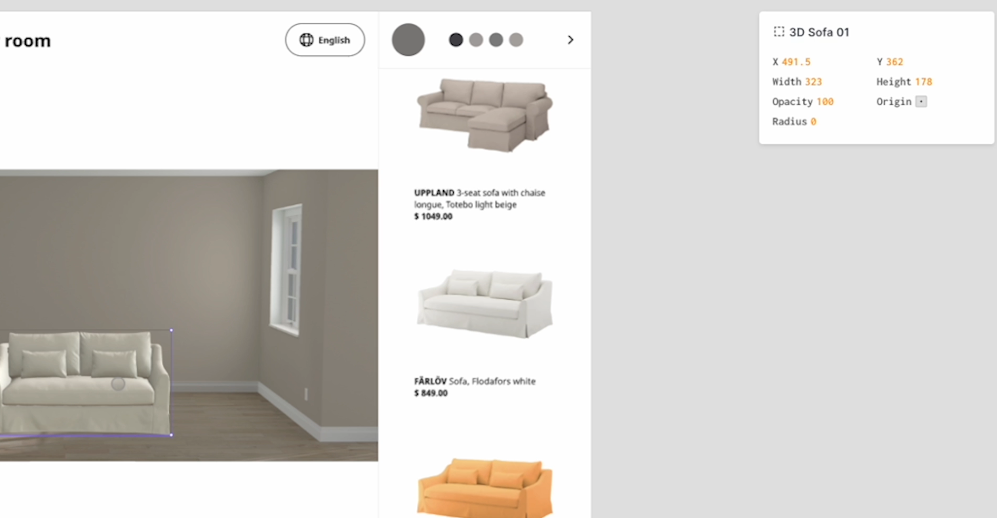Edit the Y position value 362
The width and height of the screenshot is (997, 518).
(x=895, y=62)
